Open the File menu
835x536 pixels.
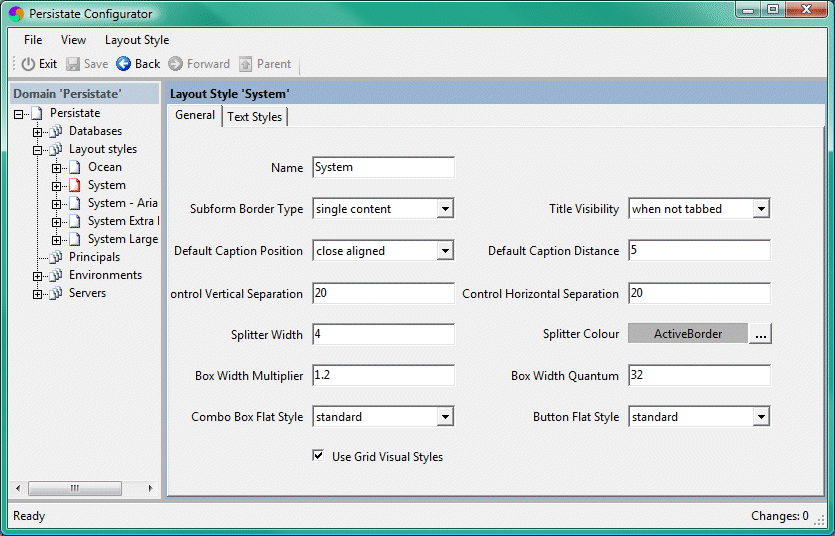click(33, 40)
